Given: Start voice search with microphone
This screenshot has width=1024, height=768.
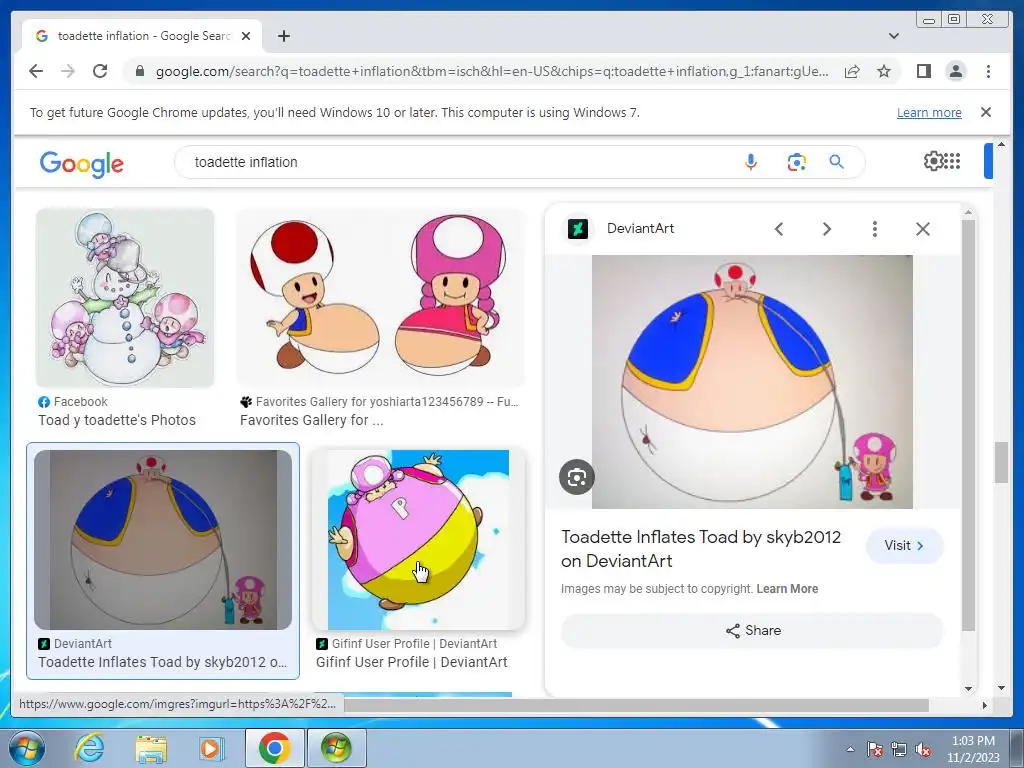Looking at the screenshot, I should [751, 162].
